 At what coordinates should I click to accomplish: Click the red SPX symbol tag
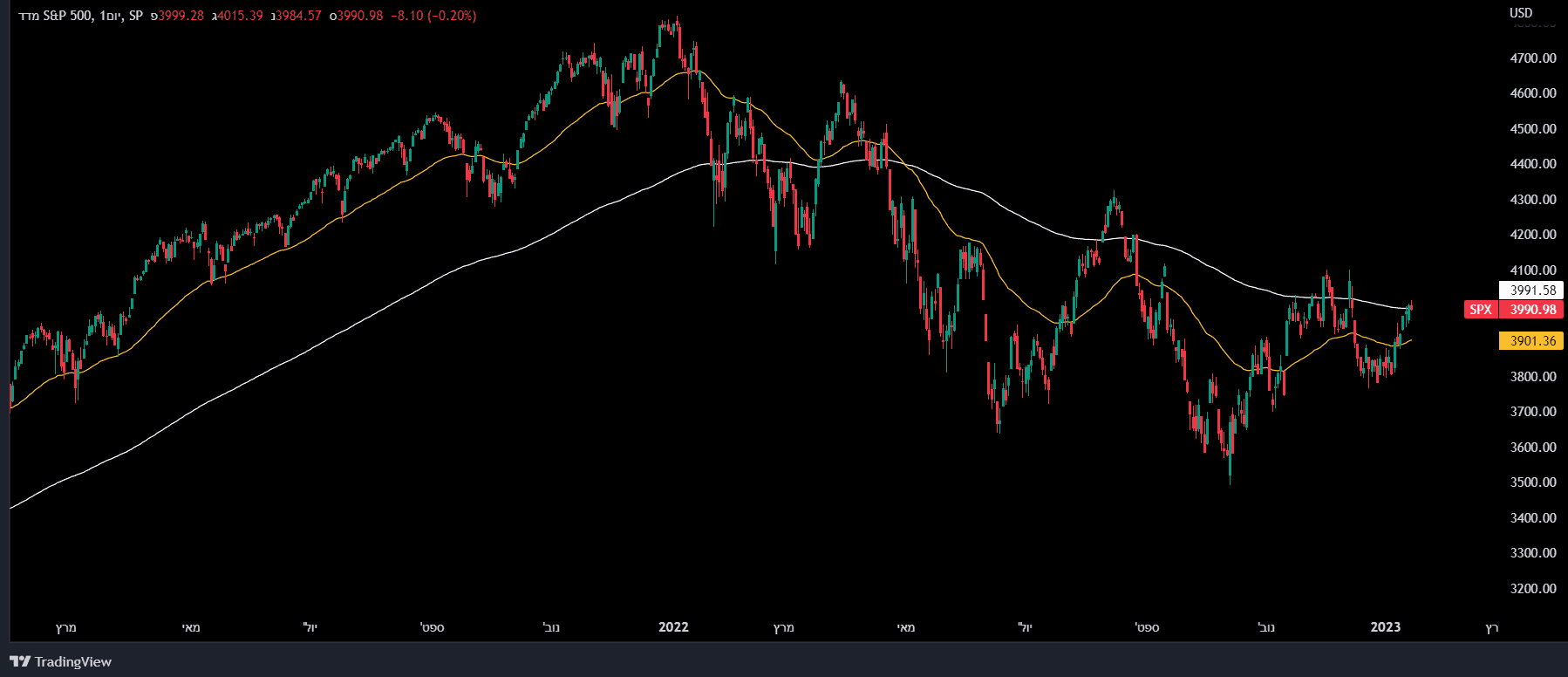pos(1480,310)
